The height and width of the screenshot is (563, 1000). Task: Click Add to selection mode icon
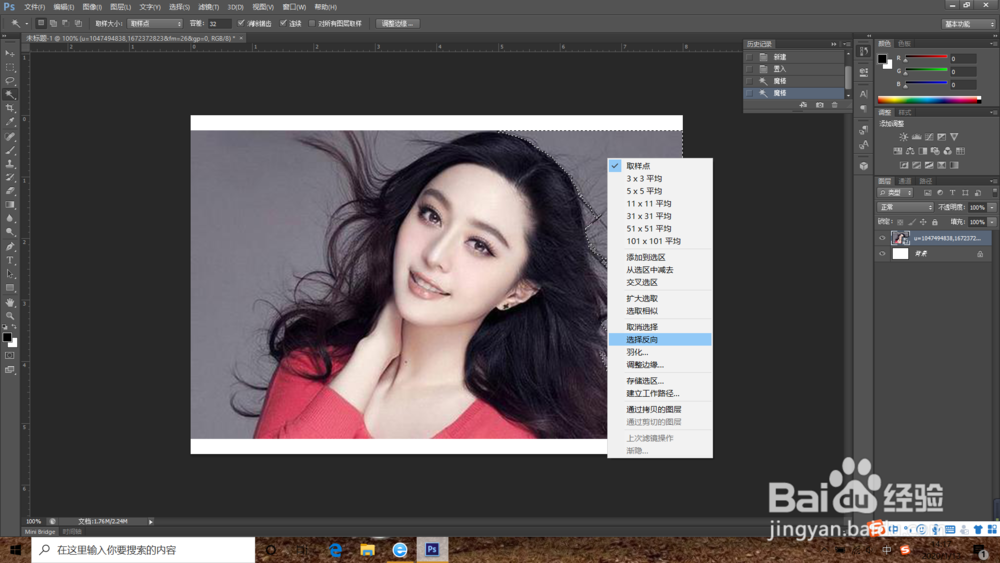pos(53,24)
